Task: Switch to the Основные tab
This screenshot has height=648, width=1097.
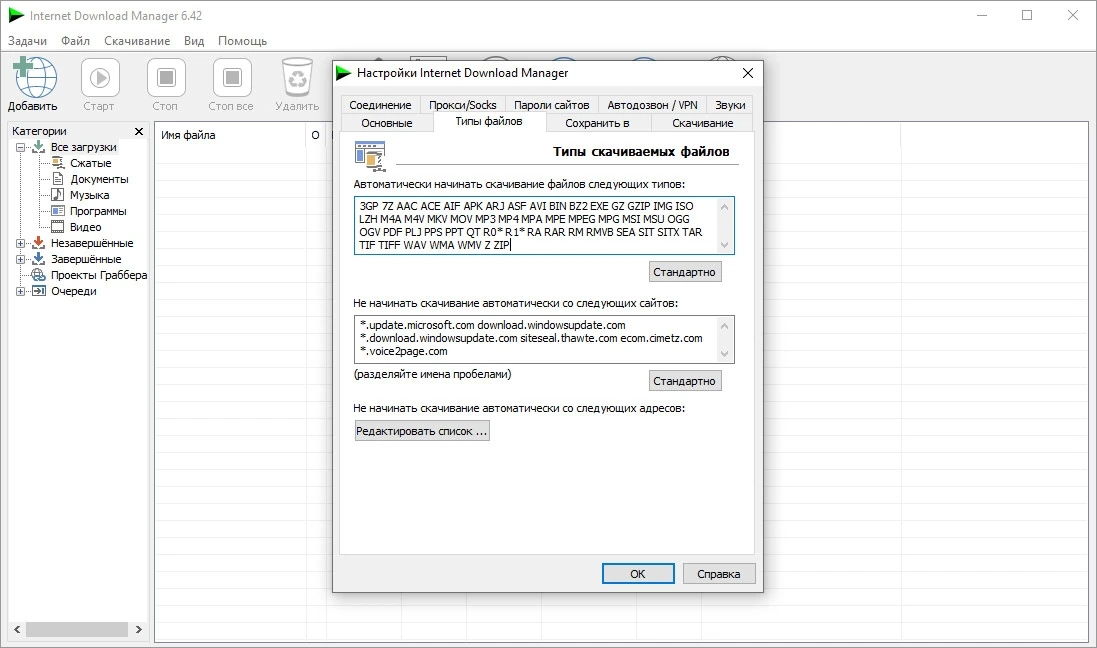Action: [x=387, y=123]
